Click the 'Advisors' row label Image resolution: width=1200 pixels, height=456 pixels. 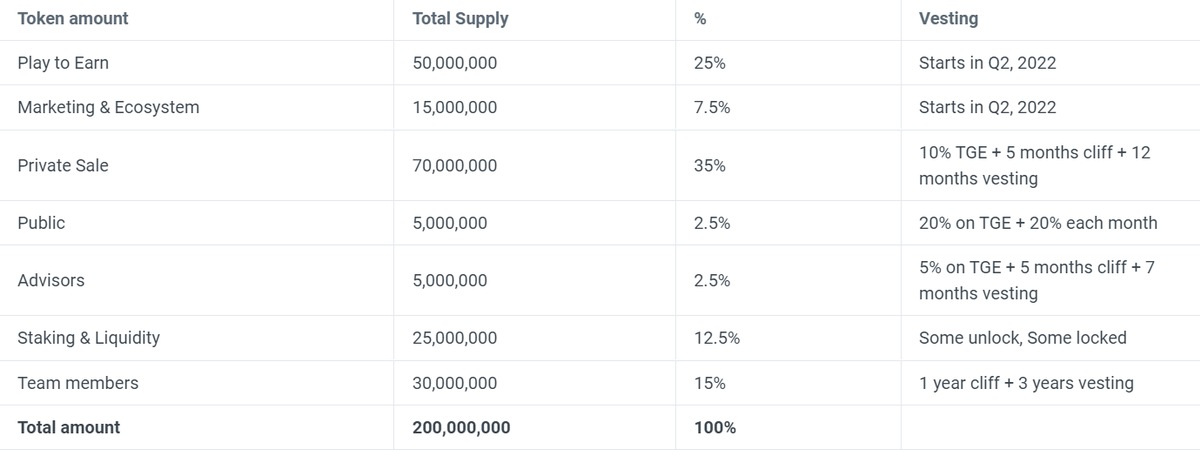tap(51, 281)
